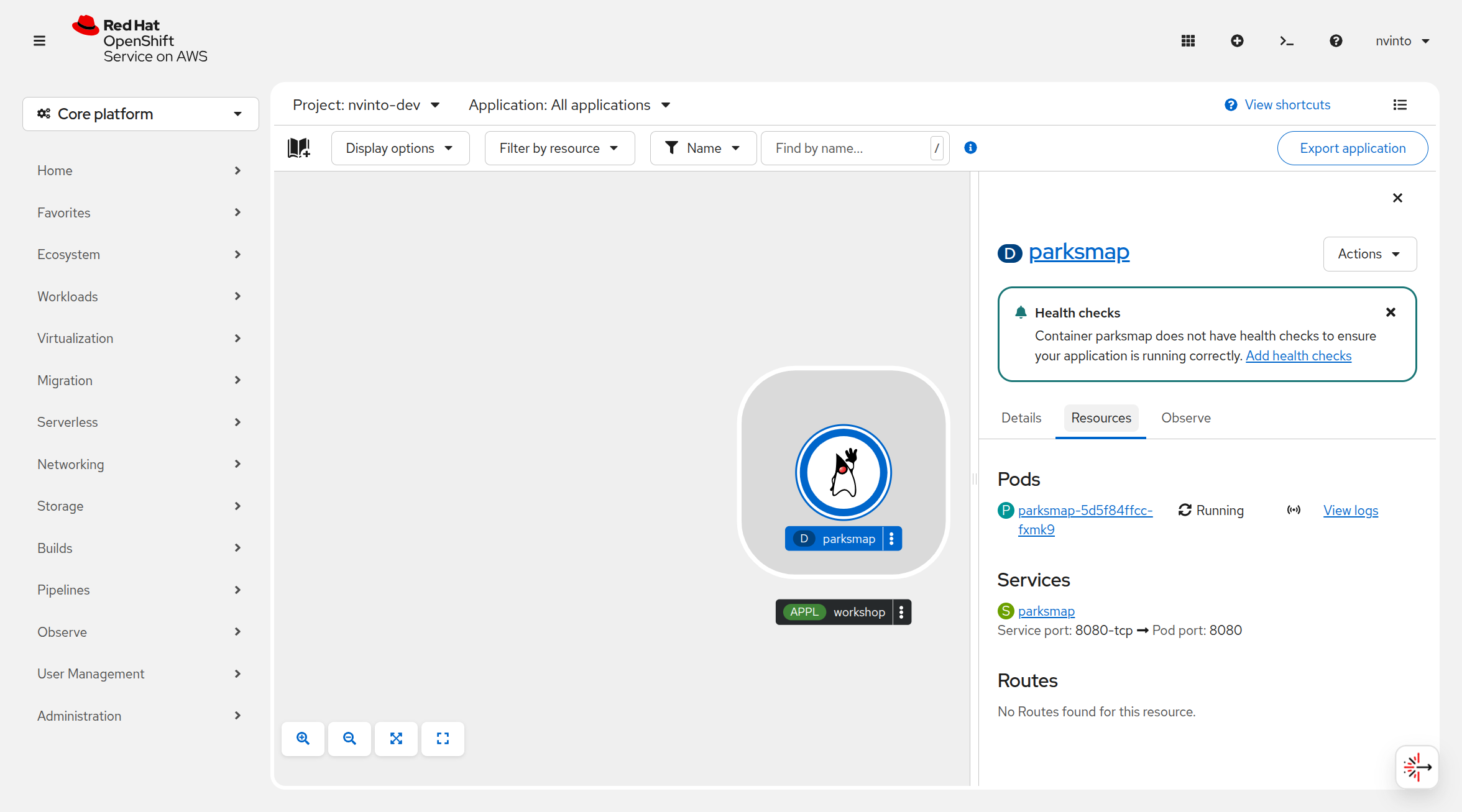The height and width of the screenshot is (812, 1462).
Task: Open workshop application kebab menu
Action: [x=901, y=612]
